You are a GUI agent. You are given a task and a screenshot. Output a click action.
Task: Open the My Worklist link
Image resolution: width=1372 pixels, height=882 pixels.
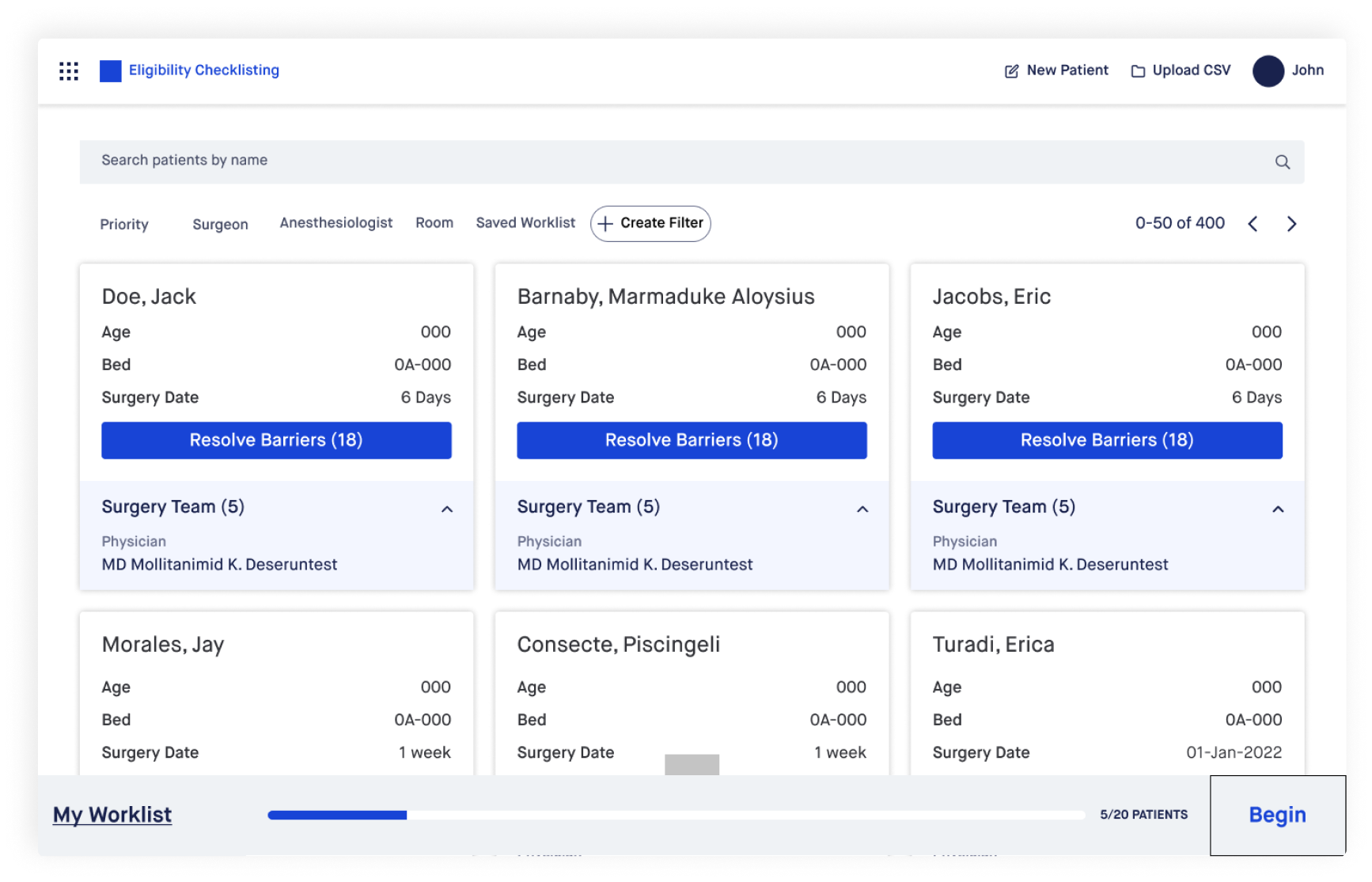[x=112, y=815]
